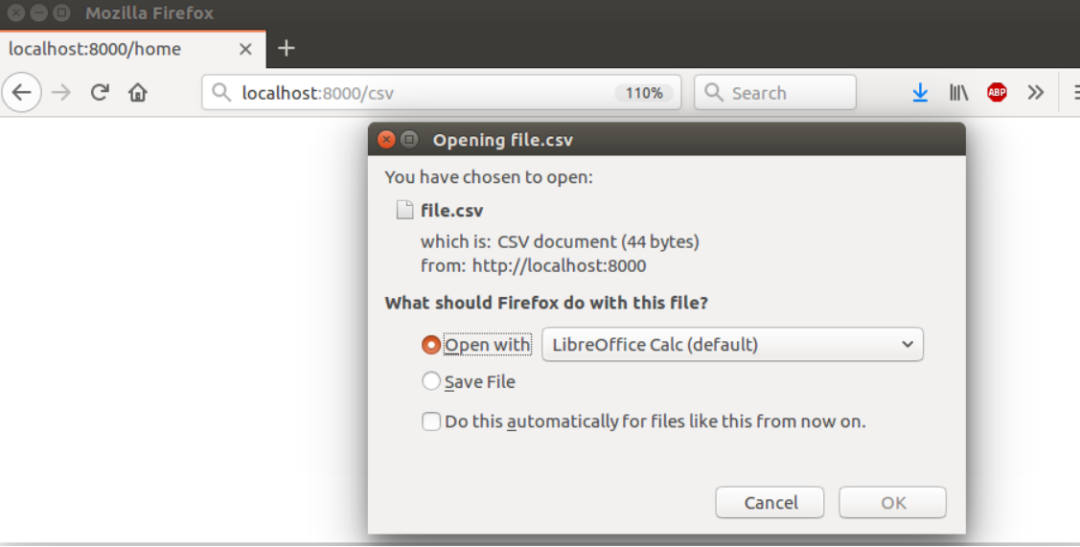Click the file.csv document icon
This screenshot has width=1080, height=547.
click(x=405, y=210)
